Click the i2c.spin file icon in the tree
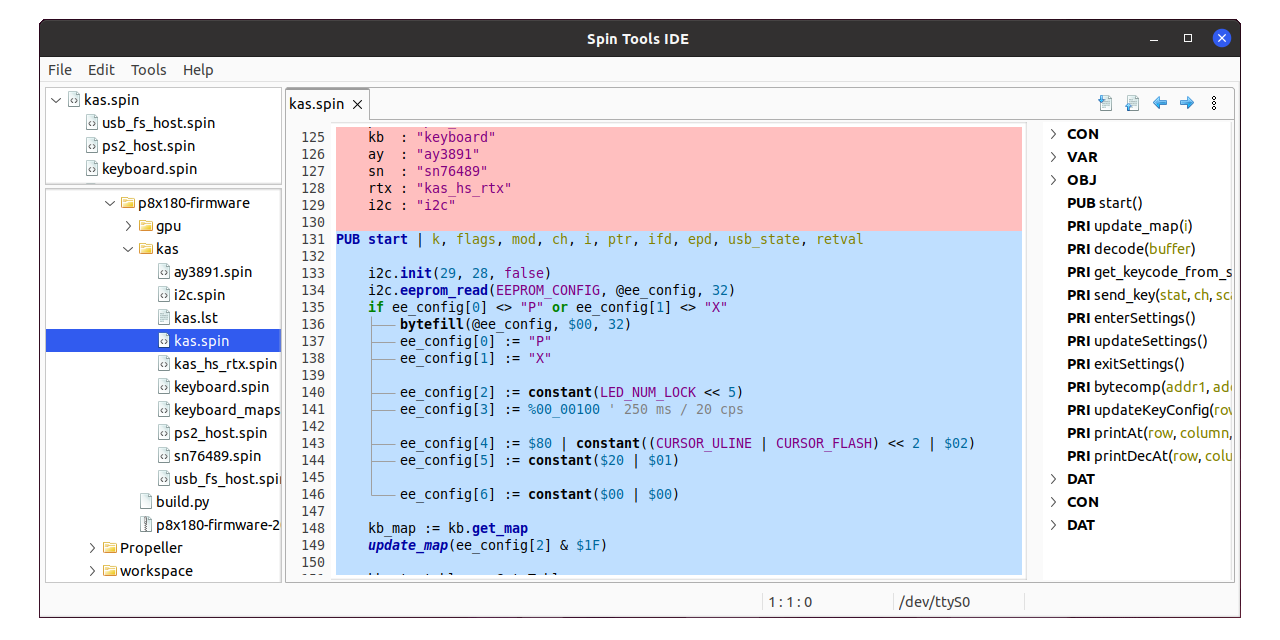Image resolution: width=1280 pixels, height=640 pixels. point(163,294)
